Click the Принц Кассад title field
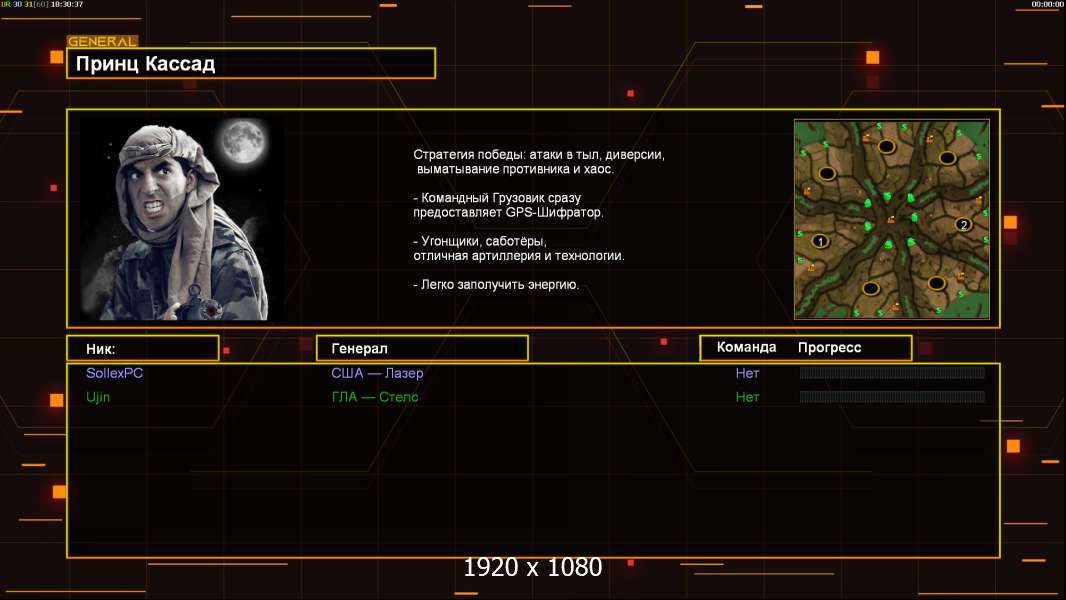 [x=251, y=64]
